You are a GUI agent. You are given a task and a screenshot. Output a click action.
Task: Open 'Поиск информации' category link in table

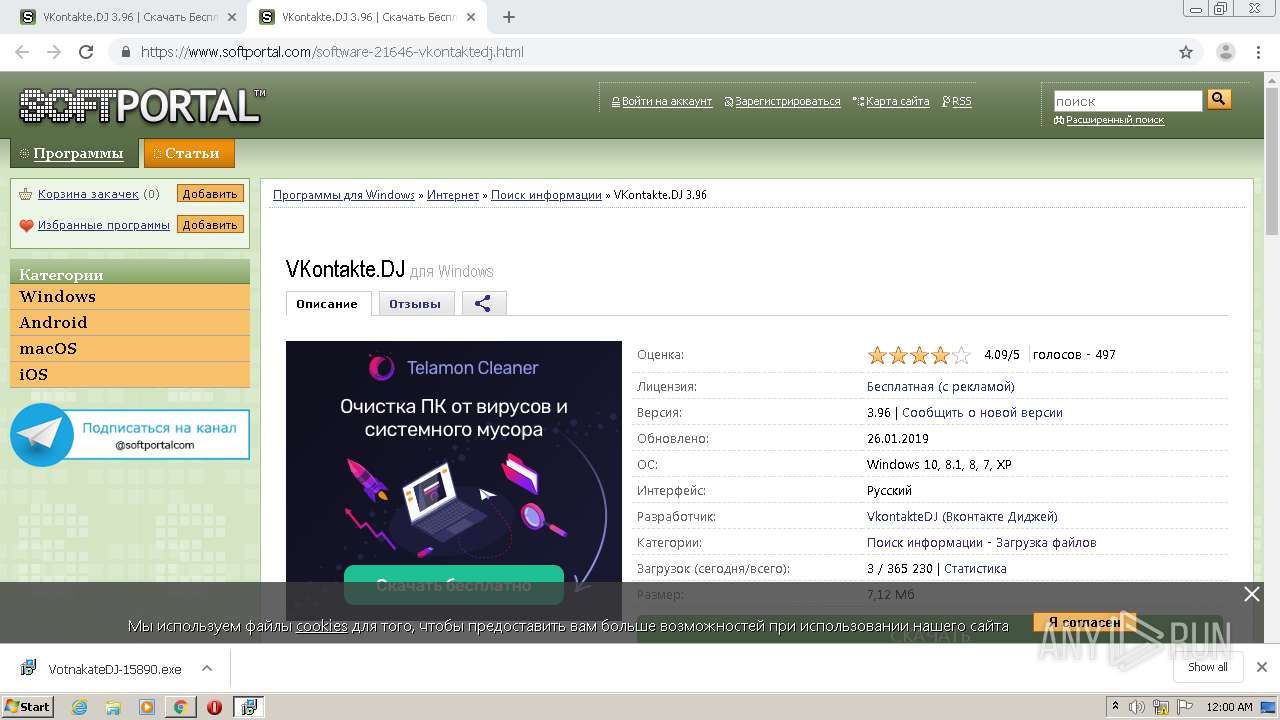[x=925, y=543]
